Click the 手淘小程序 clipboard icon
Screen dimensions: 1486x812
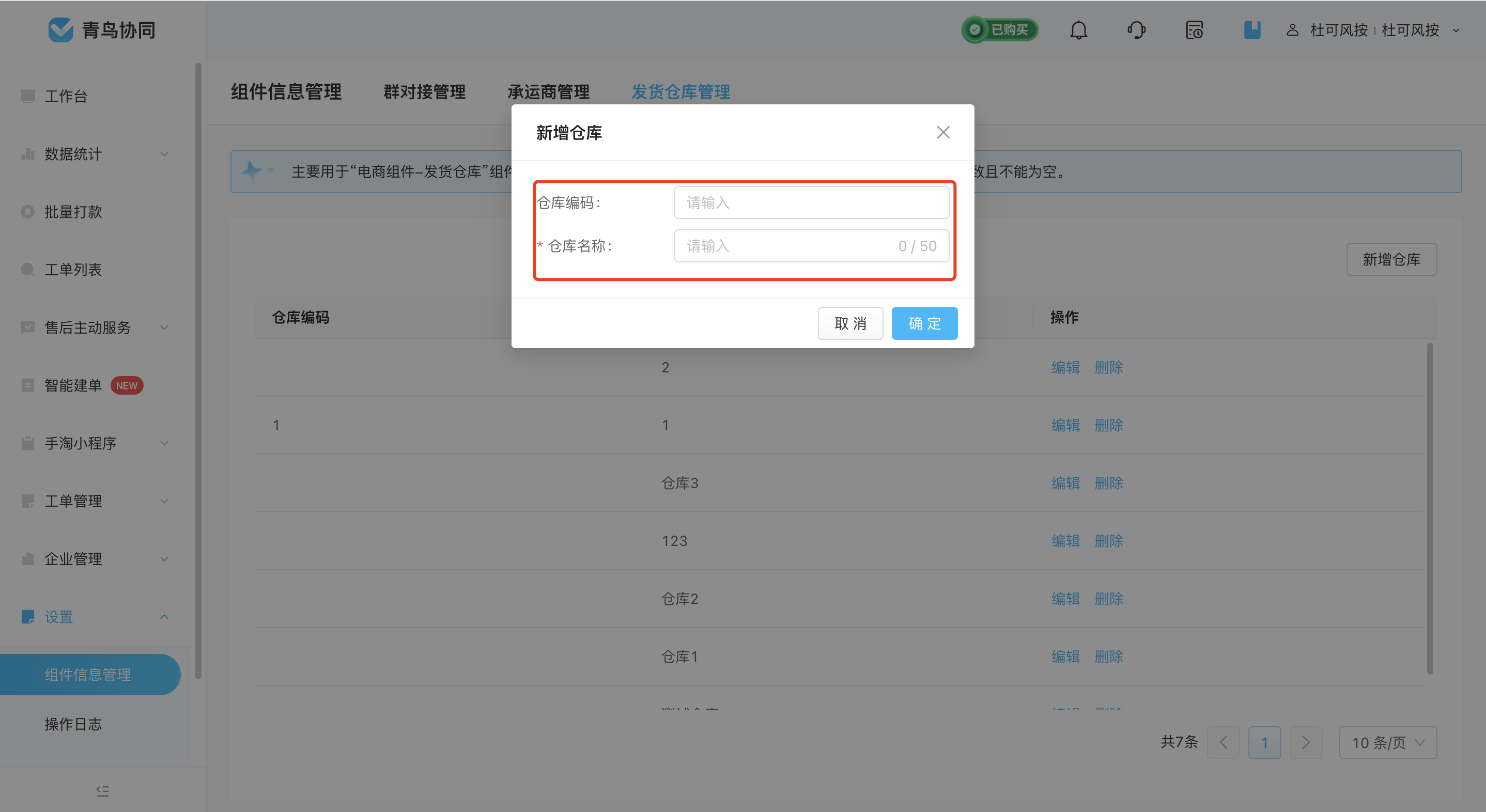[x=28, y=443]
